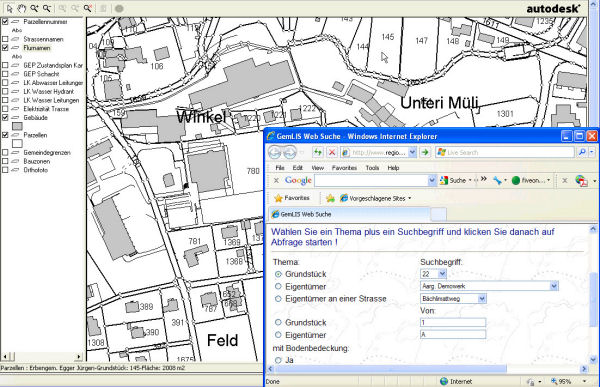This screenshot has height=387, width=600.
Task: Click the Von Eigentümer input field with A
Action: pyautogui.click(x=453, y=335)
